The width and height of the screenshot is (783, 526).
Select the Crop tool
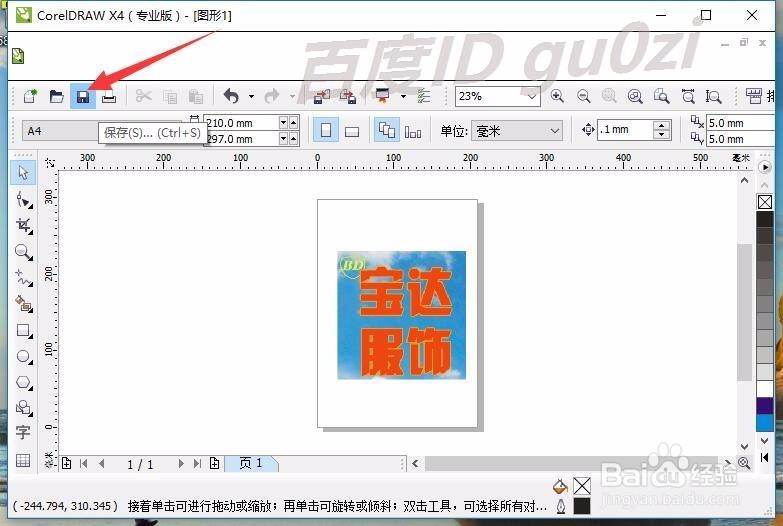click(x=23, y=226)
